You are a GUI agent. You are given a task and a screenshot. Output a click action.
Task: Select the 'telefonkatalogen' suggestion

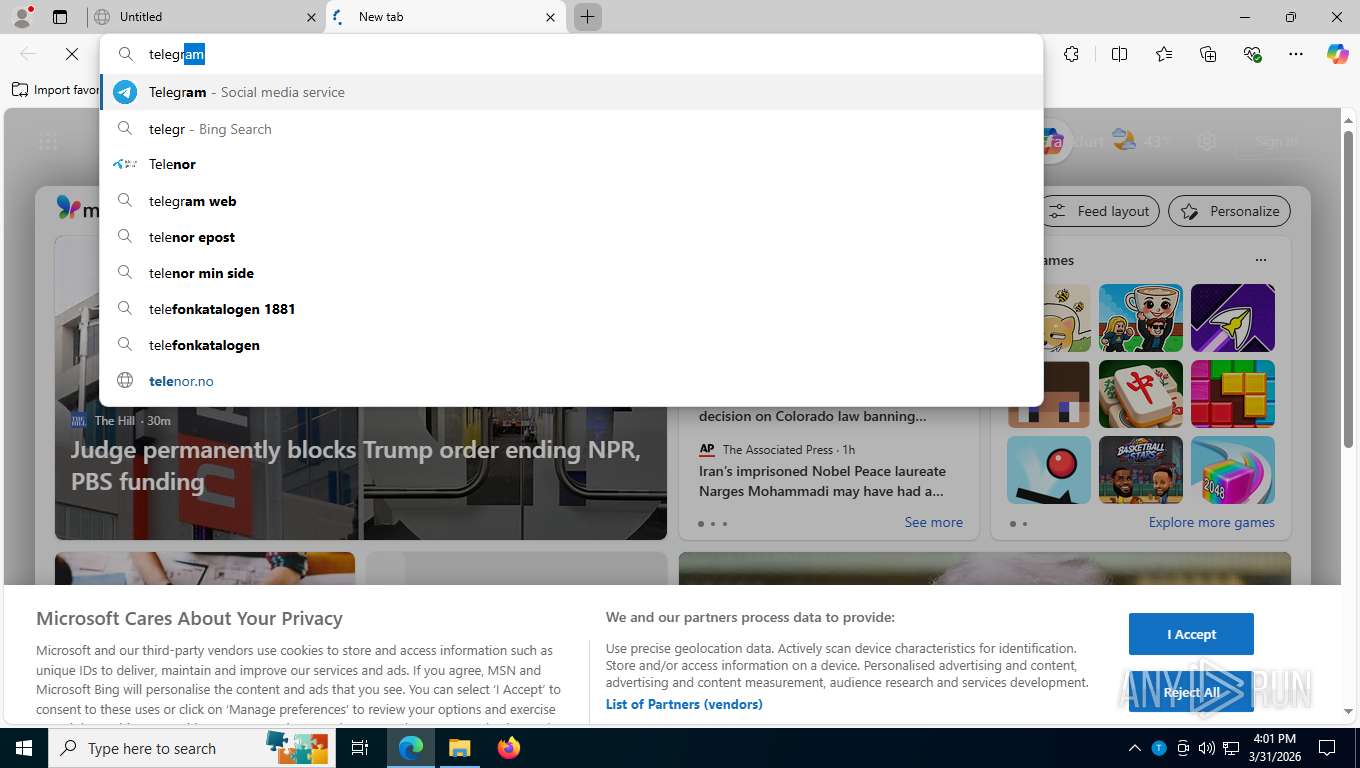pyautogui.click(x=572, y=345)
